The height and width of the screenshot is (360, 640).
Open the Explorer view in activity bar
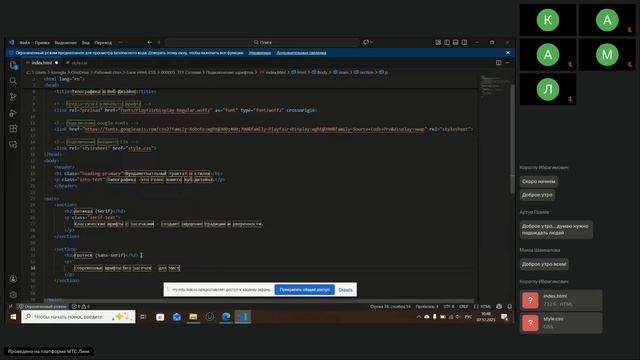pyautogui.click(x=13, y=65)
